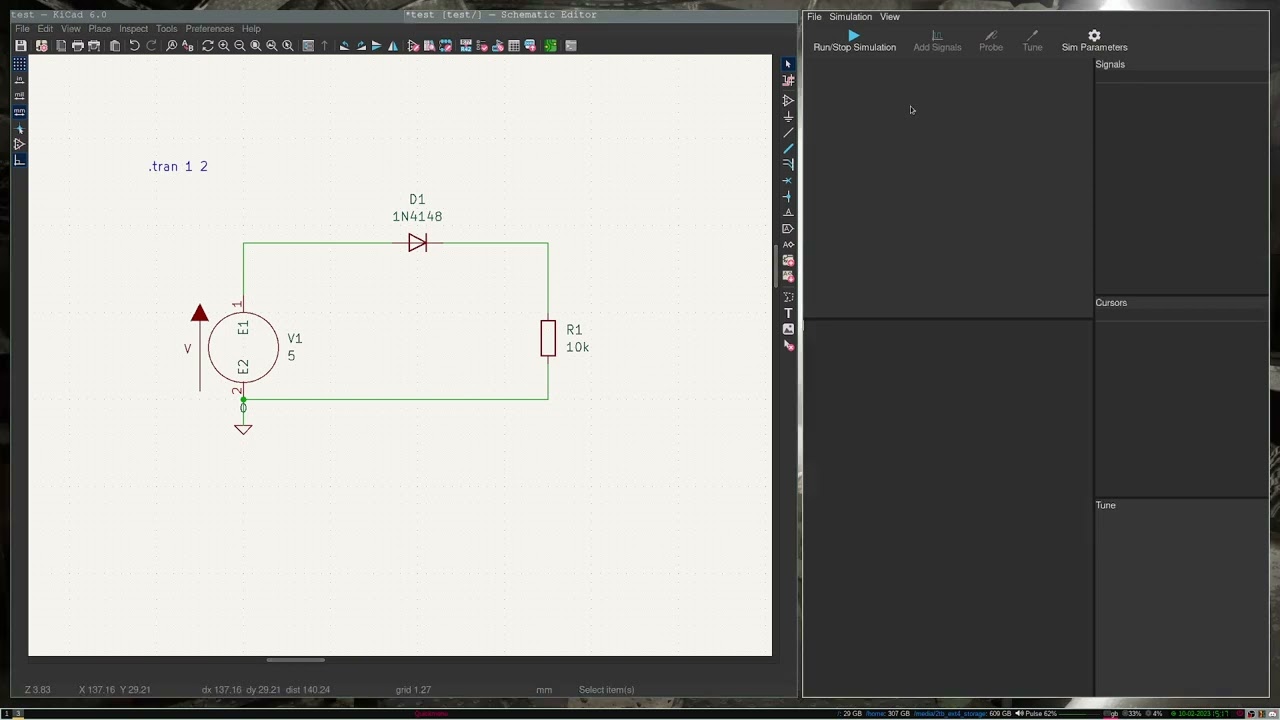This screenshot has width=1280, height=720.
Task: Select the Add bus tool
Action: (788, 148)
